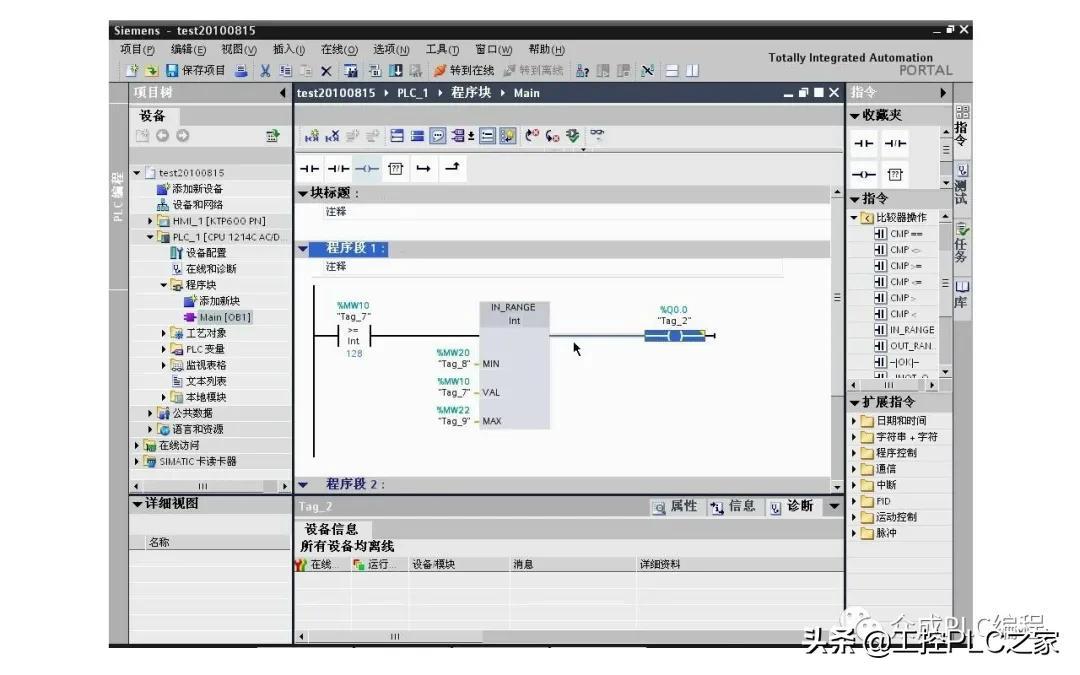The width and height of the screenshot is (1080, 675).
Task: Click the 保存项目 save button
Action: point(196,70)
